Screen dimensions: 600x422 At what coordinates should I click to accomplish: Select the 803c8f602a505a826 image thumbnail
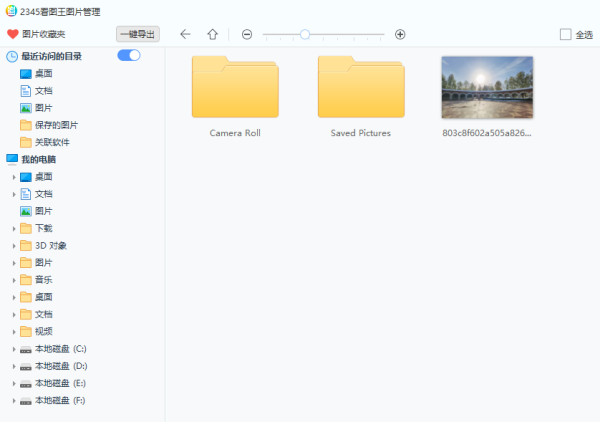tap(487, 88)
